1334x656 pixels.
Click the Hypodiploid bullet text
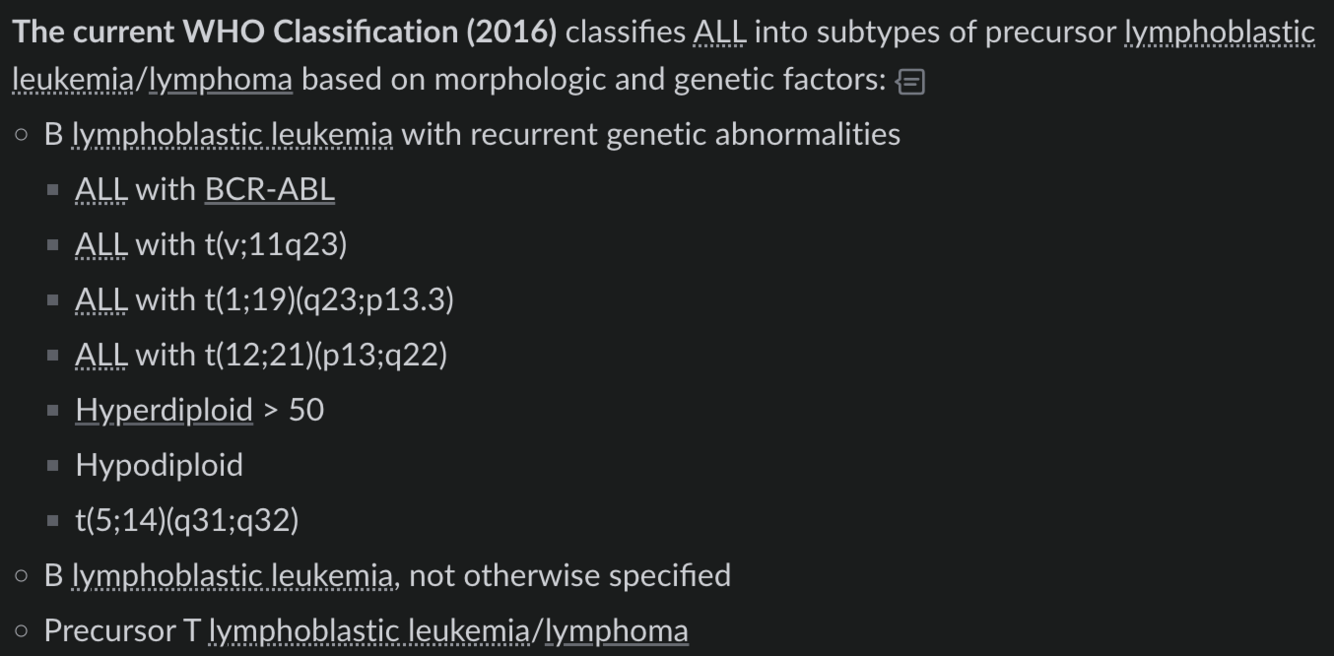(x=159, y=465)
